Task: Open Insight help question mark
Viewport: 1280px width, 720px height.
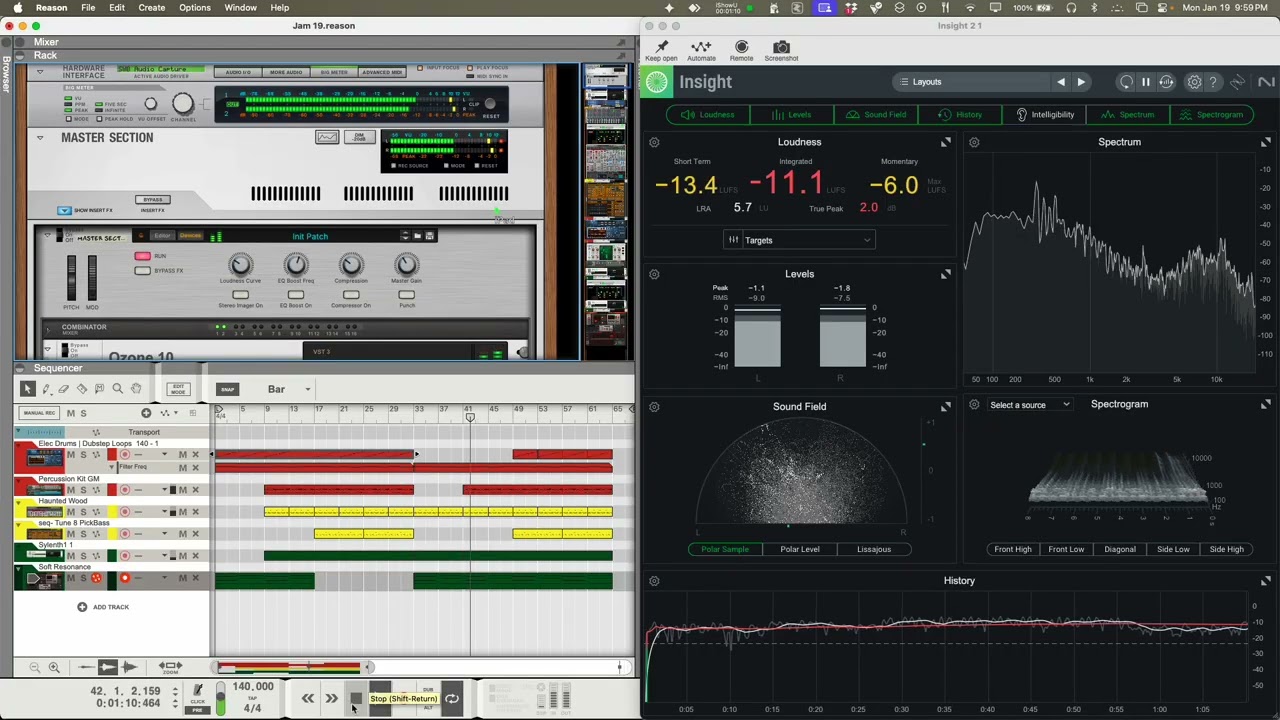Action: point(1213,82)
